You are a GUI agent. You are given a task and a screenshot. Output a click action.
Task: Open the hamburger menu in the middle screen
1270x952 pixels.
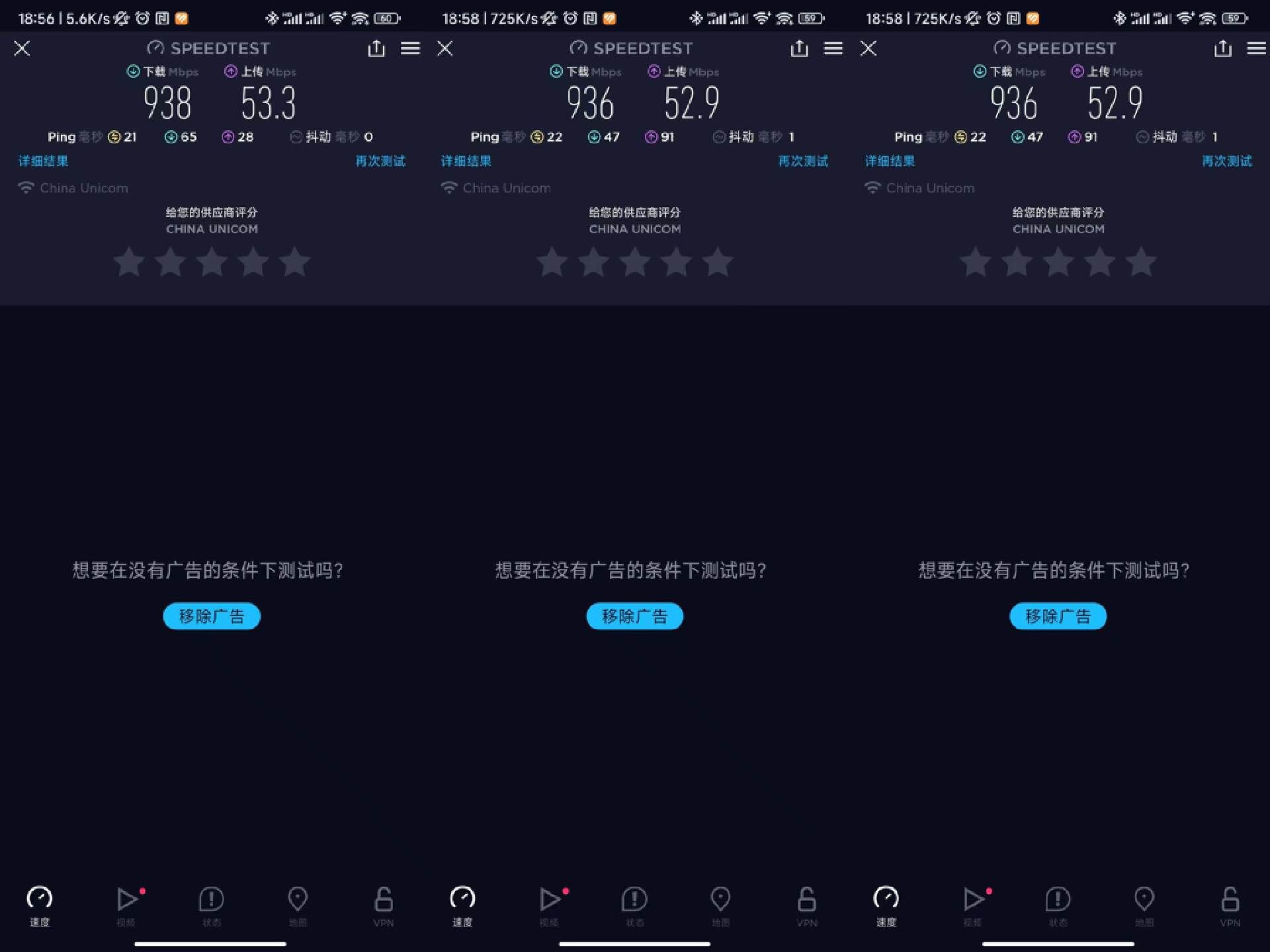click(x=833, y=48)
